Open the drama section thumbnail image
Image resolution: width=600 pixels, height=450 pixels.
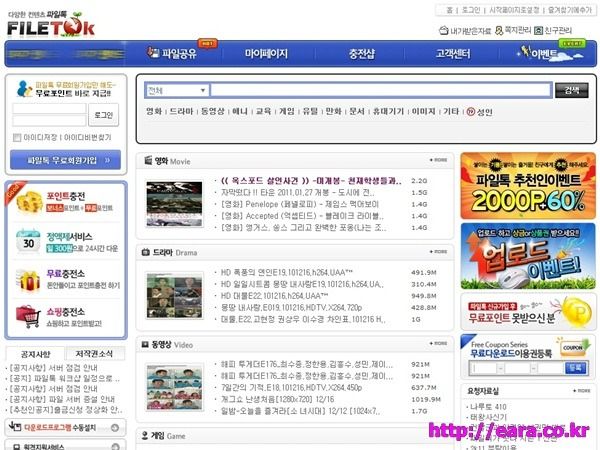click(x=174, y=295)
